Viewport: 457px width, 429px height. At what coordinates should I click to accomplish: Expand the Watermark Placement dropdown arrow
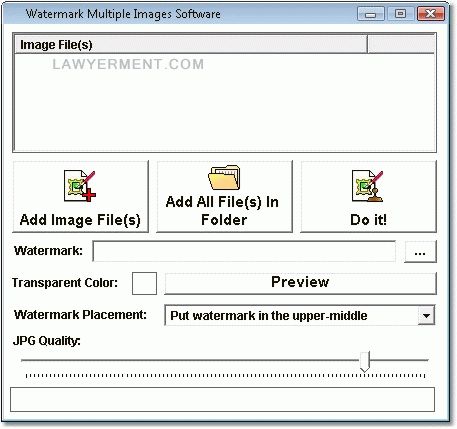[x=426, y=315]
